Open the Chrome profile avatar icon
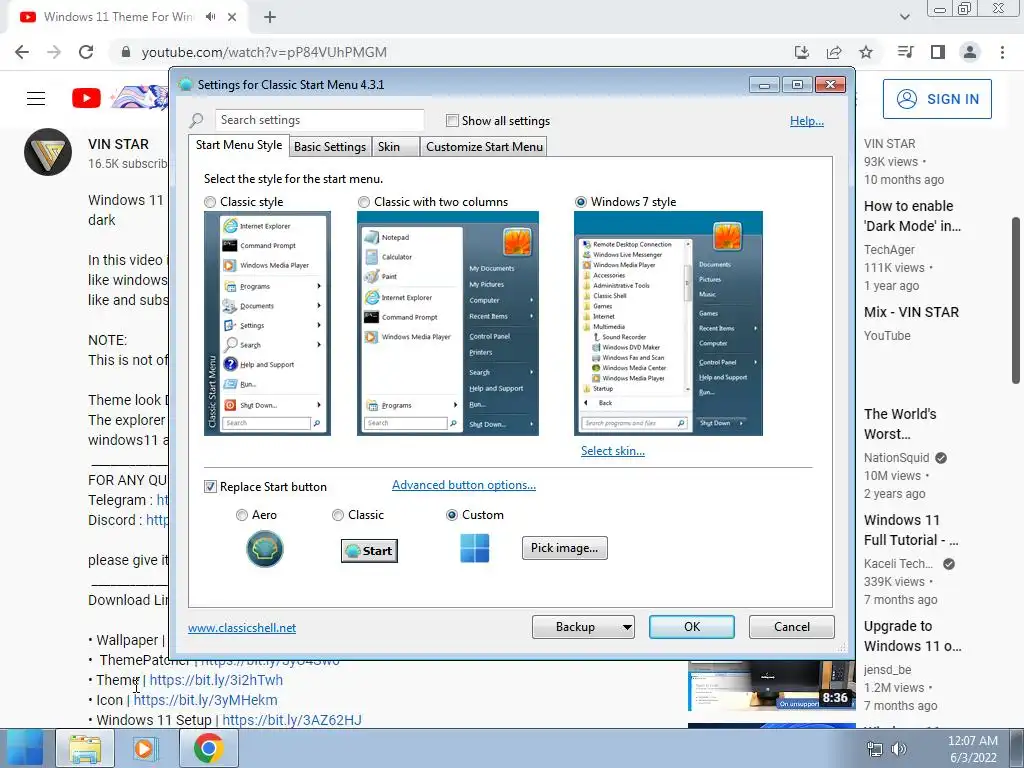Image resolution: width=1024 pixels, height=768 pixels. coord(970,52)
